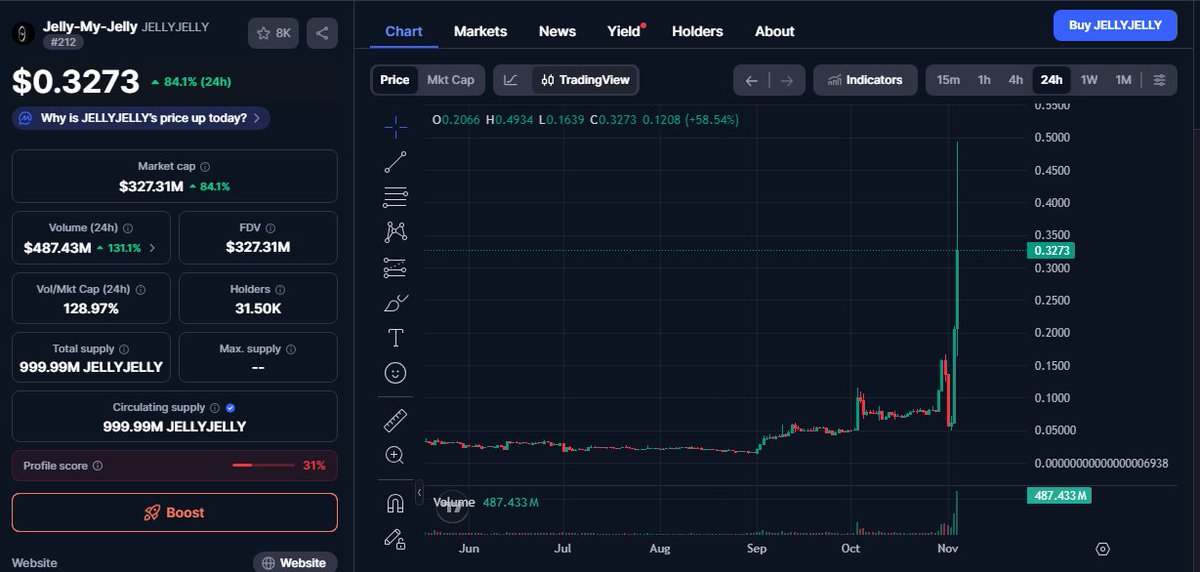Click the 128.97% Vol/Mkt Cap value

point(90,308)
